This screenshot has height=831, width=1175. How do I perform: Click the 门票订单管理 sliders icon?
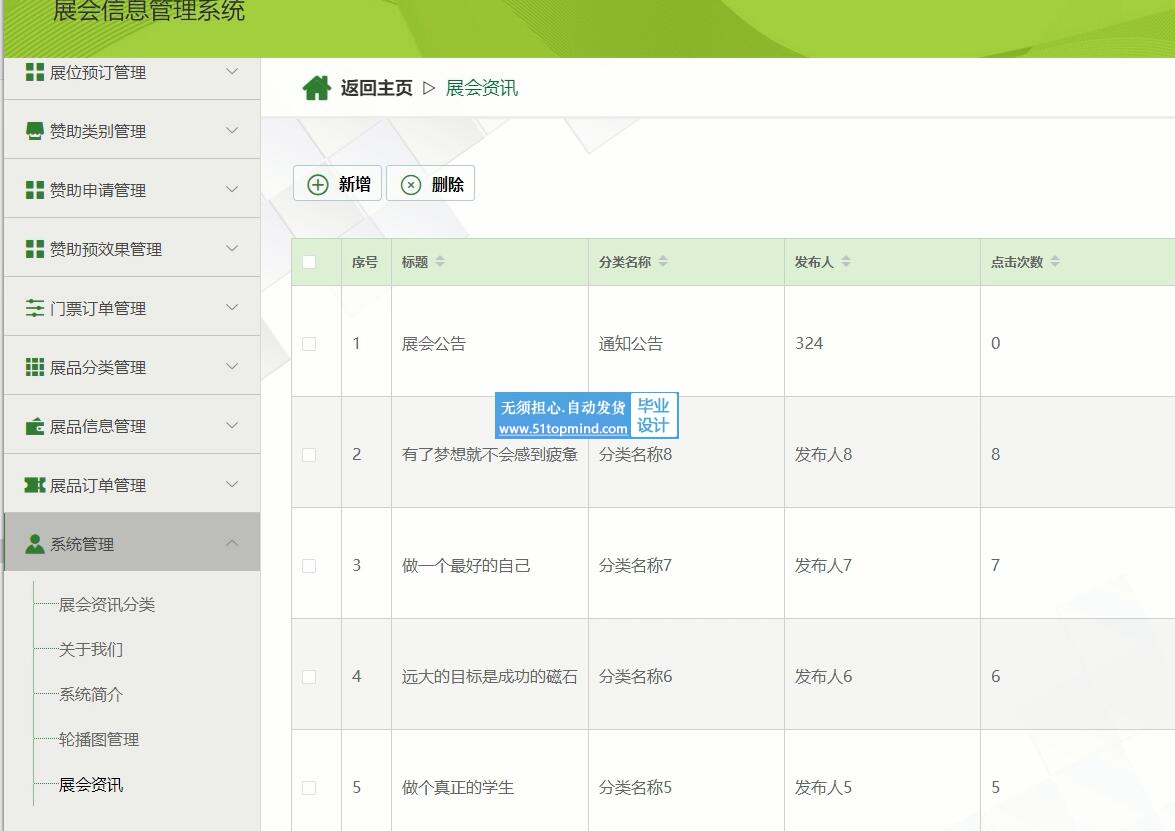35,308
